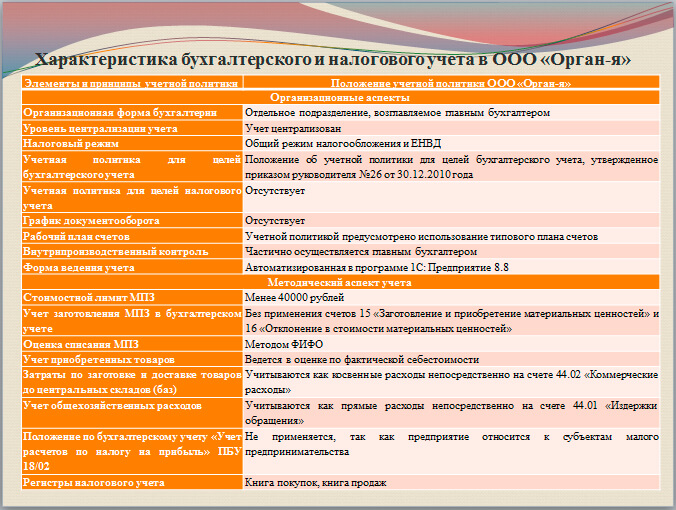Select value 'Книга покупок, книга продаж'
Image resolution: width=676 pixels, height=510 pixels.
coord(316,482)
